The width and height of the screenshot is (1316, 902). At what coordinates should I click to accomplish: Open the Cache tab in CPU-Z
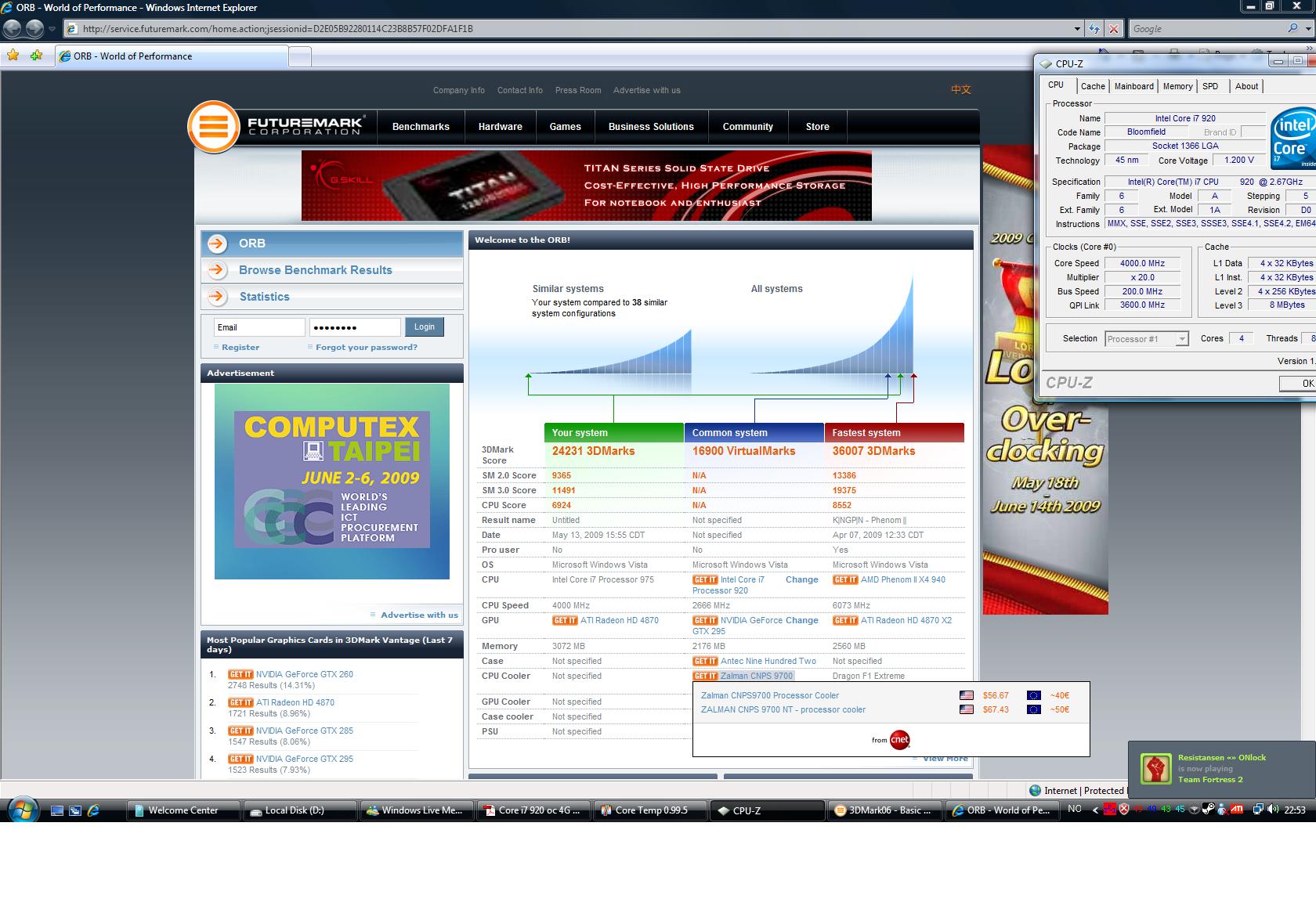coord(1093,86)
